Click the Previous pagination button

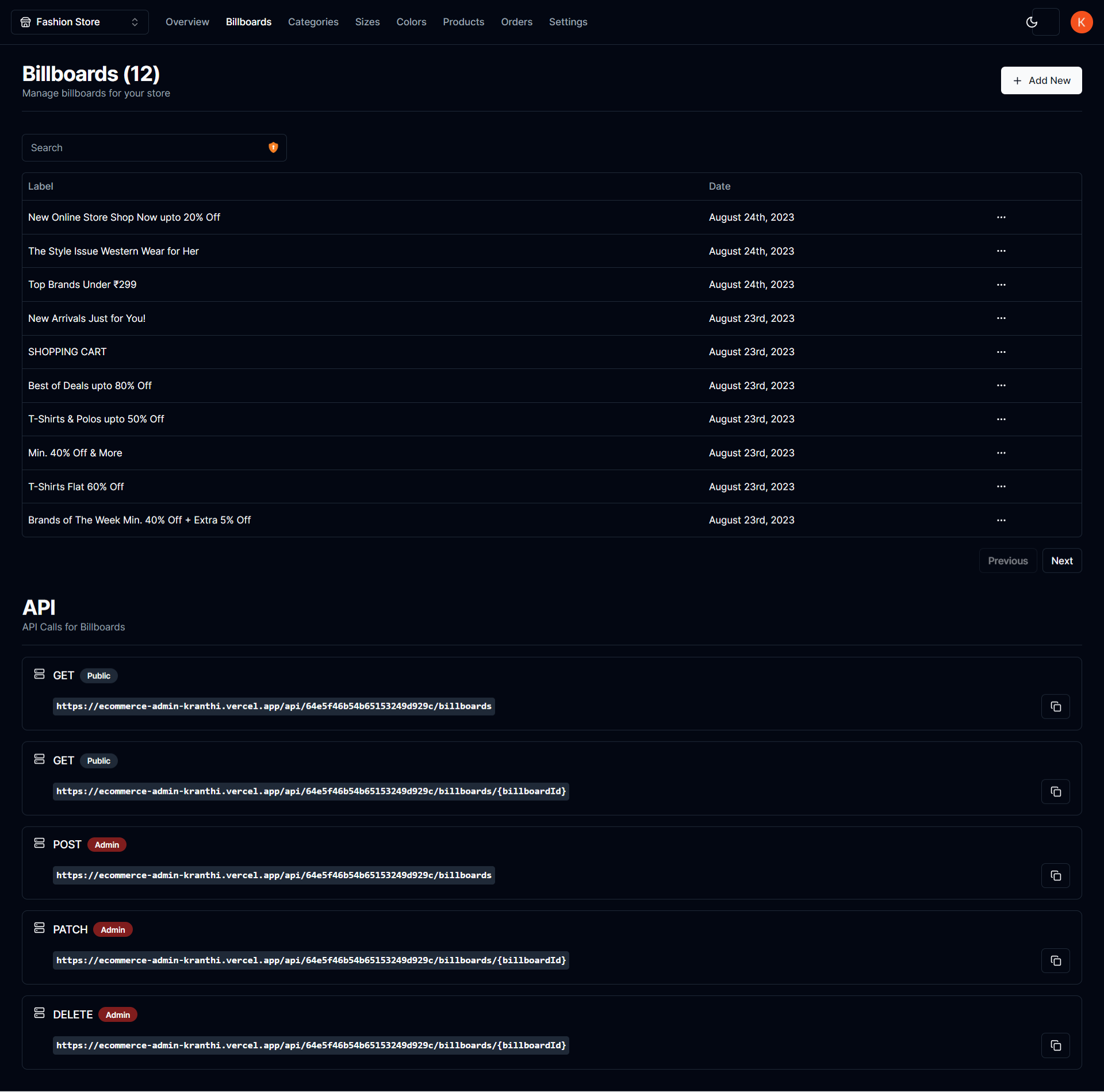1008,560
